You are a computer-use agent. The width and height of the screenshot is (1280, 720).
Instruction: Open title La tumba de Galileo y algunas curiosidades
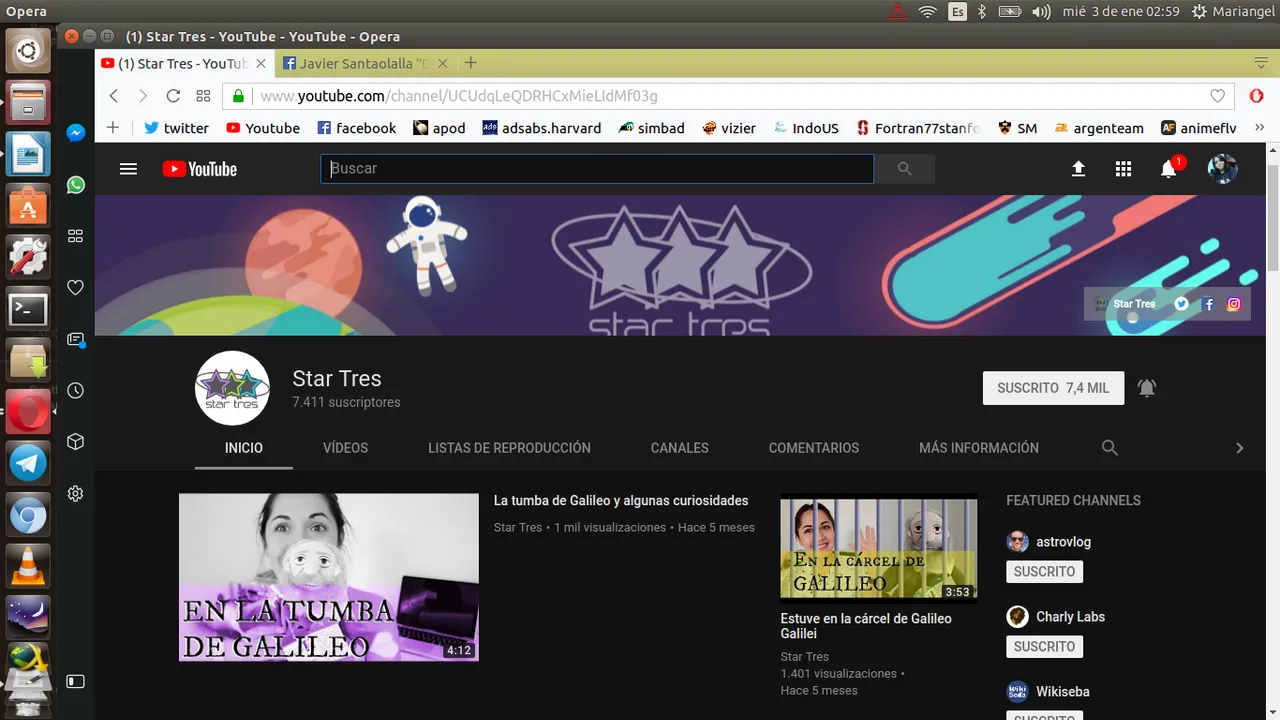pos(621,501)
